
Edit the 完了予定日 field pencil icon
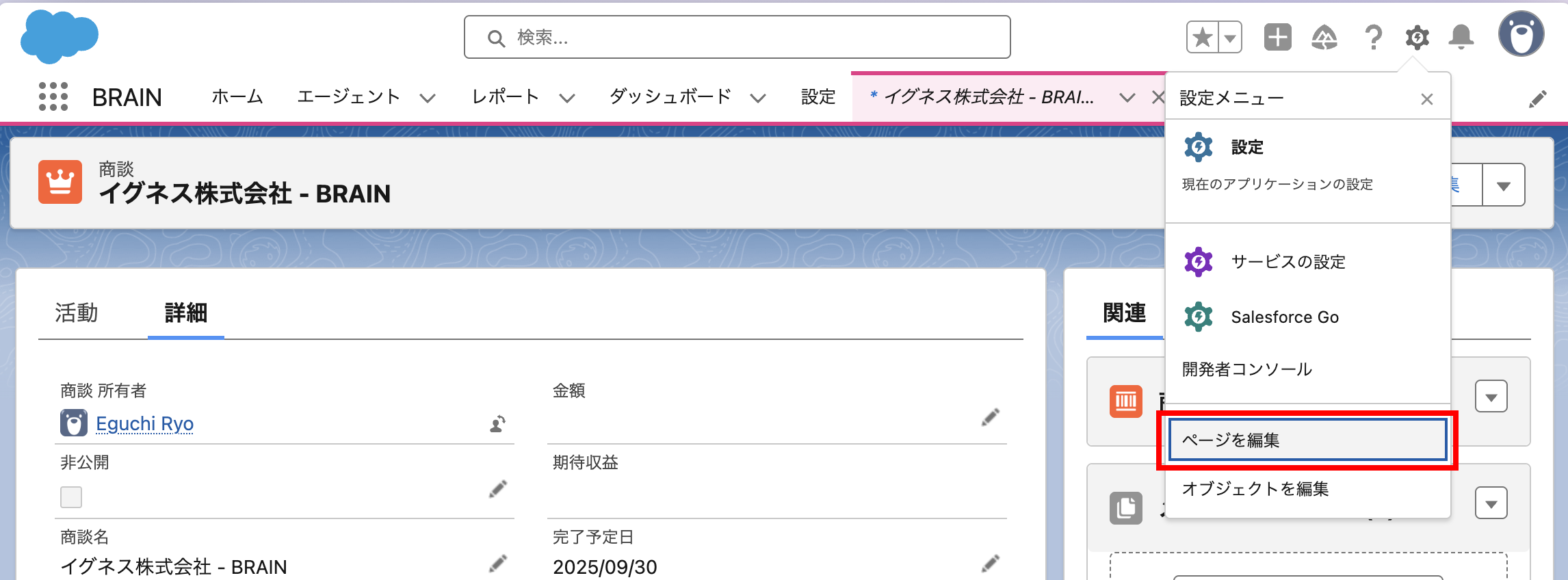tap(990, 564)
